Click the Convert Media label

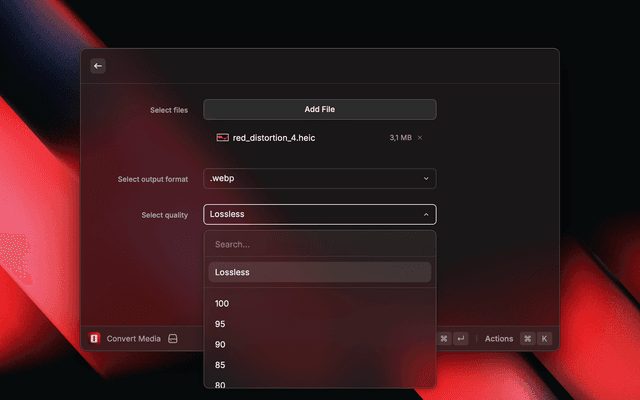(x=133, y=339)
